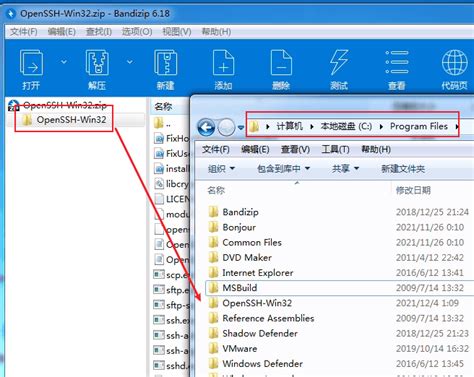This screenshot has width=474, height=377.
Task: Select the modu... file in Bandizip list
Action: click(171, 214)
